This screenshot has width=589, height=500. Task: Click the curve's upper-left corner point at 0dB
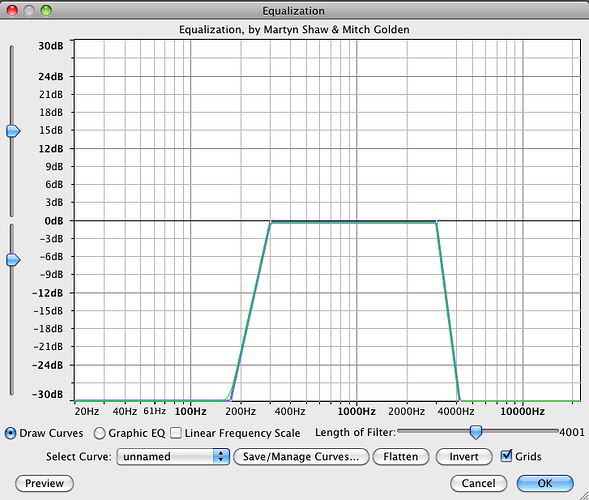270,222
